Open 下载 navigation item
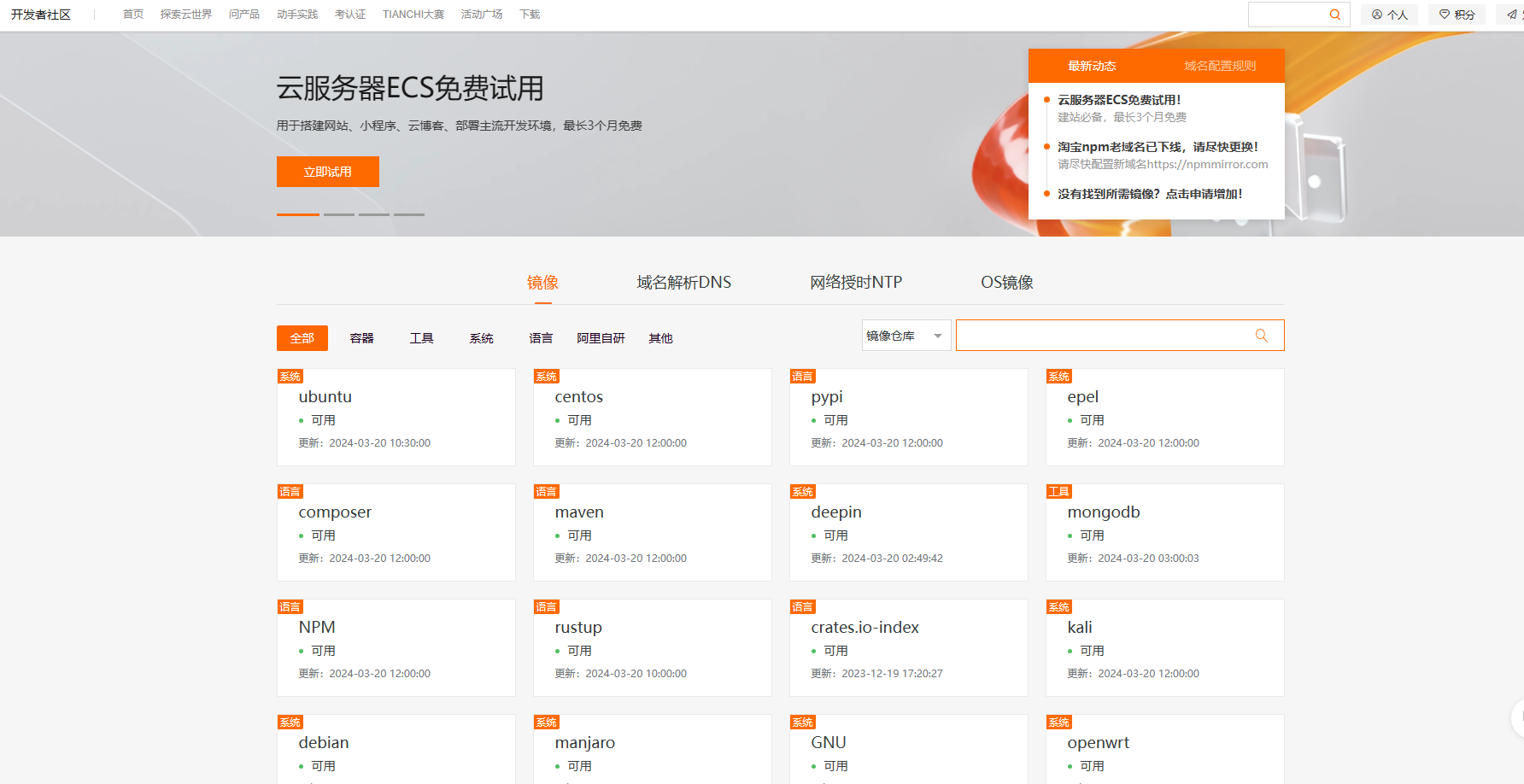This screenshot has width=1524, height=784. [530, 15]
